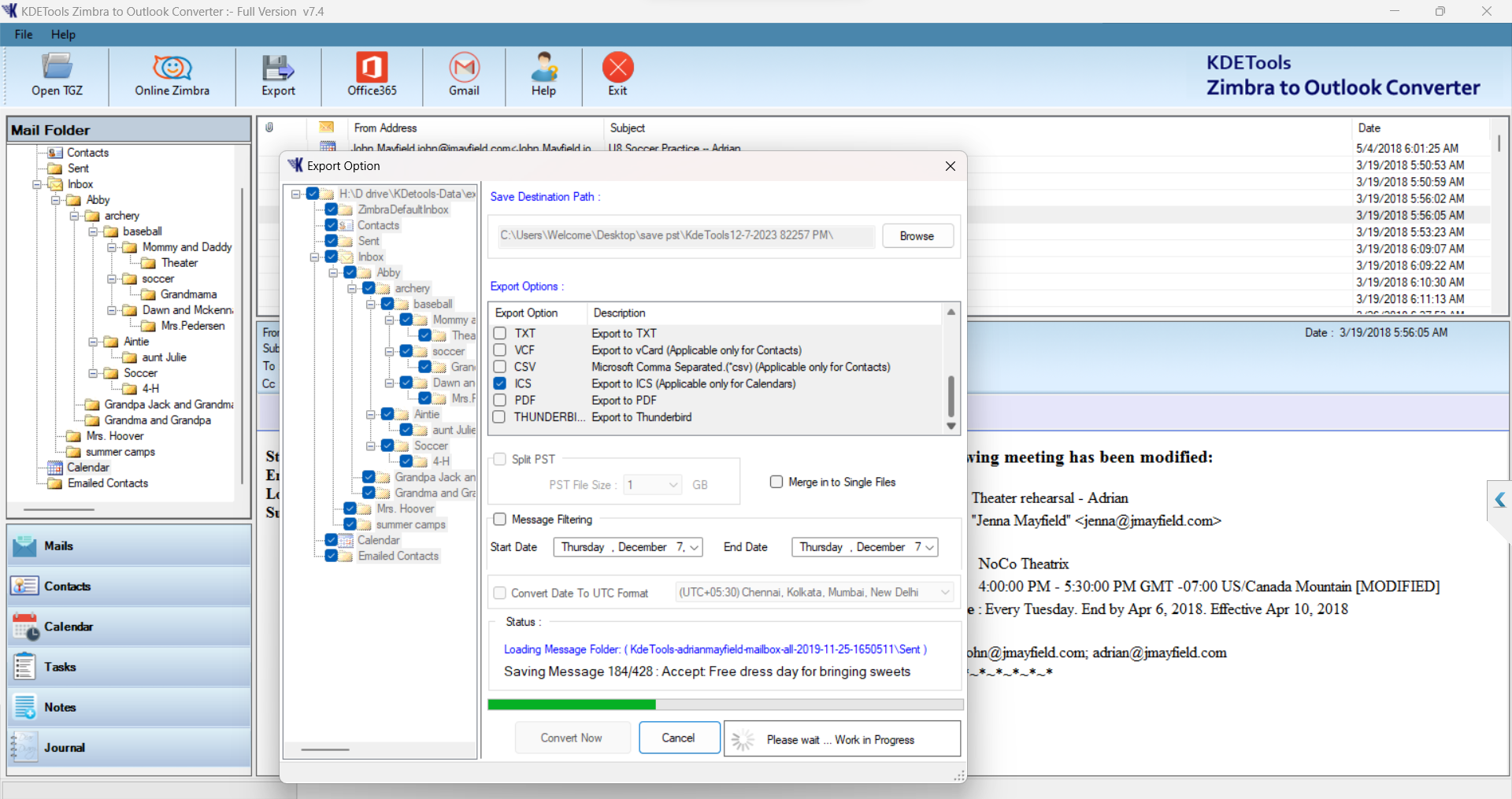Open the Help menu
This screenshot has width=1512, height=799.
63,35
